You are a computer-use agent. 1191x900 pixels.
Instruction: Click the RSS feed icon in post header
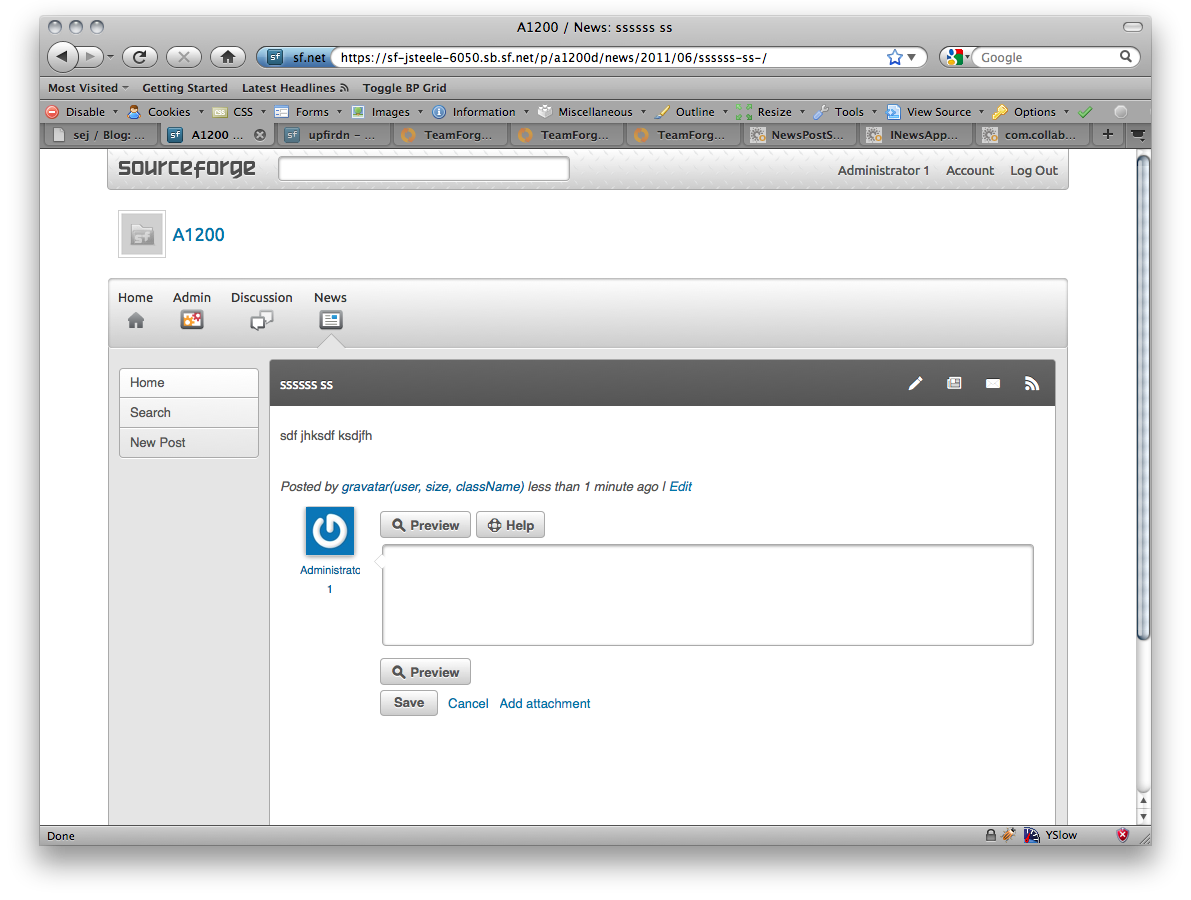(1032, 384)
